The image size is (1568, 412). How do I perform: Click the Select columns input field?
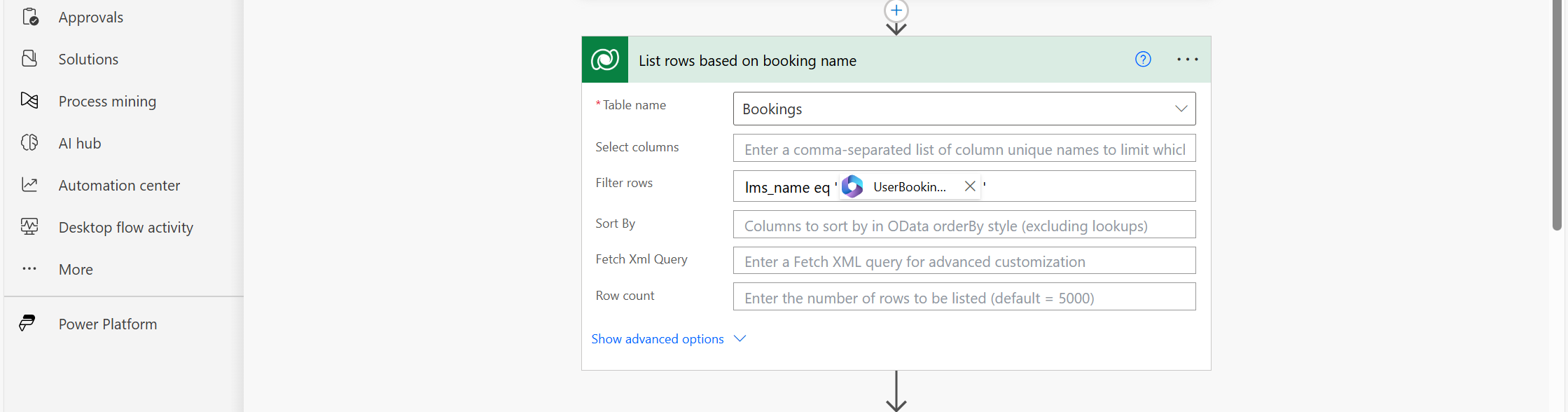(964, 149)
